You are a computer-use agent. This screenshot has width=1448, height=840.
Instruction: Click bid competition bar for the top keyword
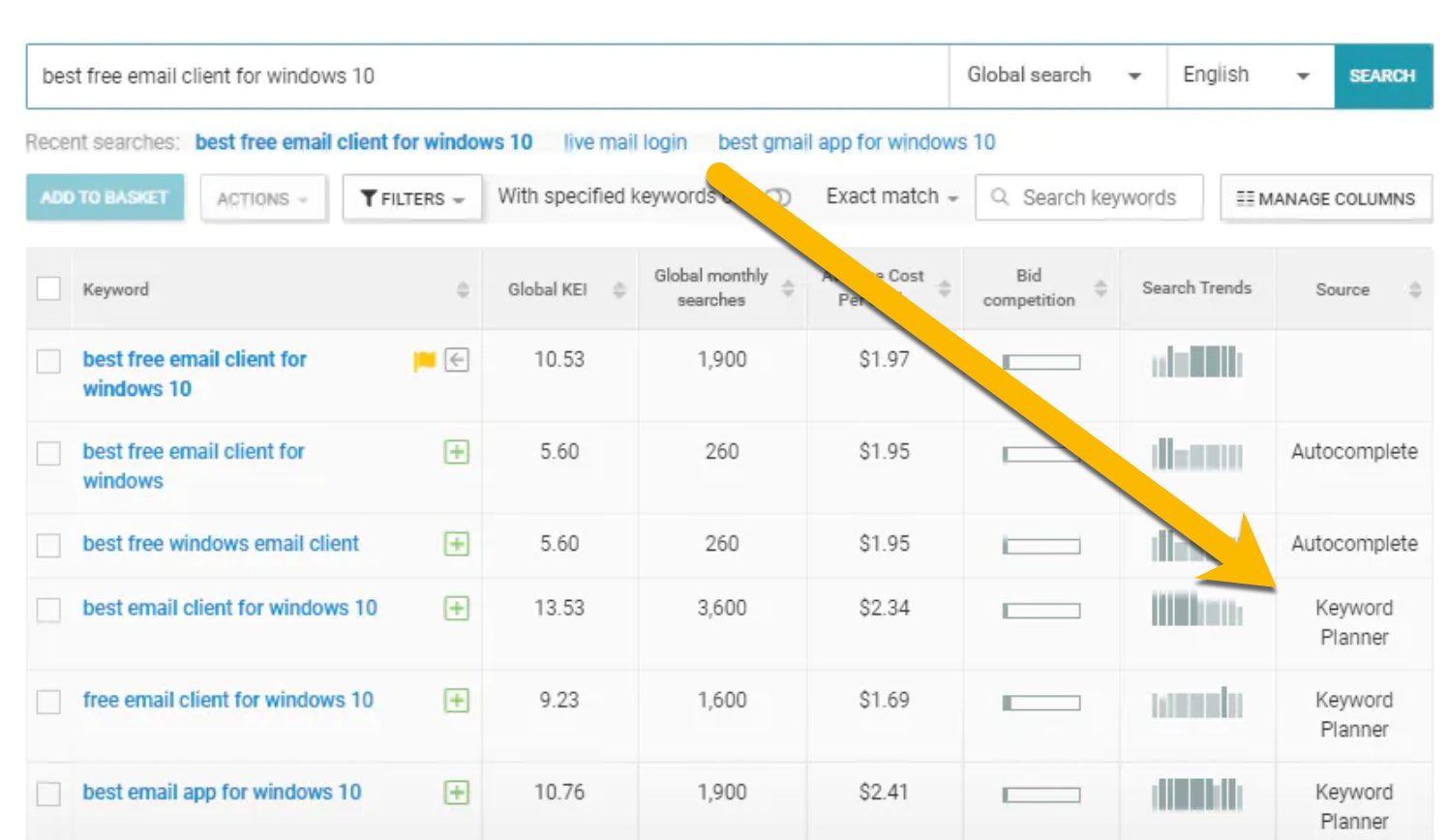coord(1041,363)
